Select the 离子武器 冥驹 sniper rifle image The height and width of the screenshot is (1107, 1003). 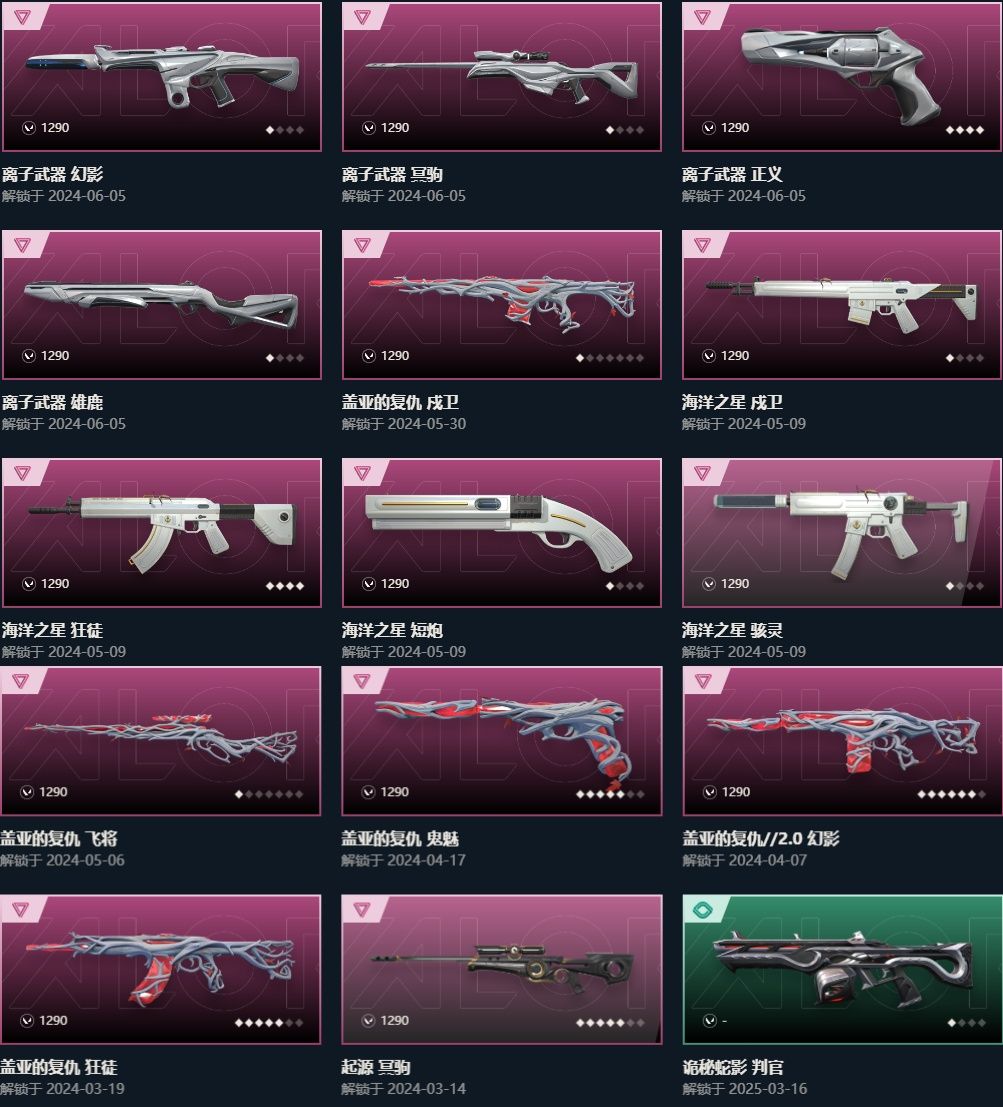502,76
